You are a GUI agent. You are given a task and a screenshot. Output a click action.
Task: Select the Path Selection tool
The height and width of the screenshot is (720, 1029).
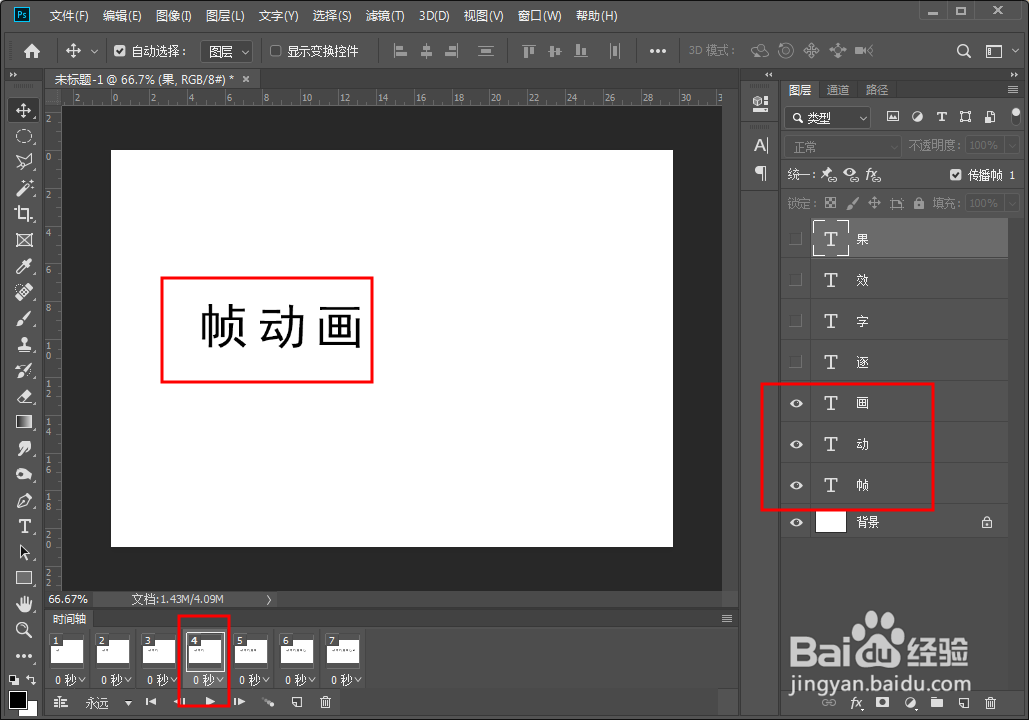24,552
